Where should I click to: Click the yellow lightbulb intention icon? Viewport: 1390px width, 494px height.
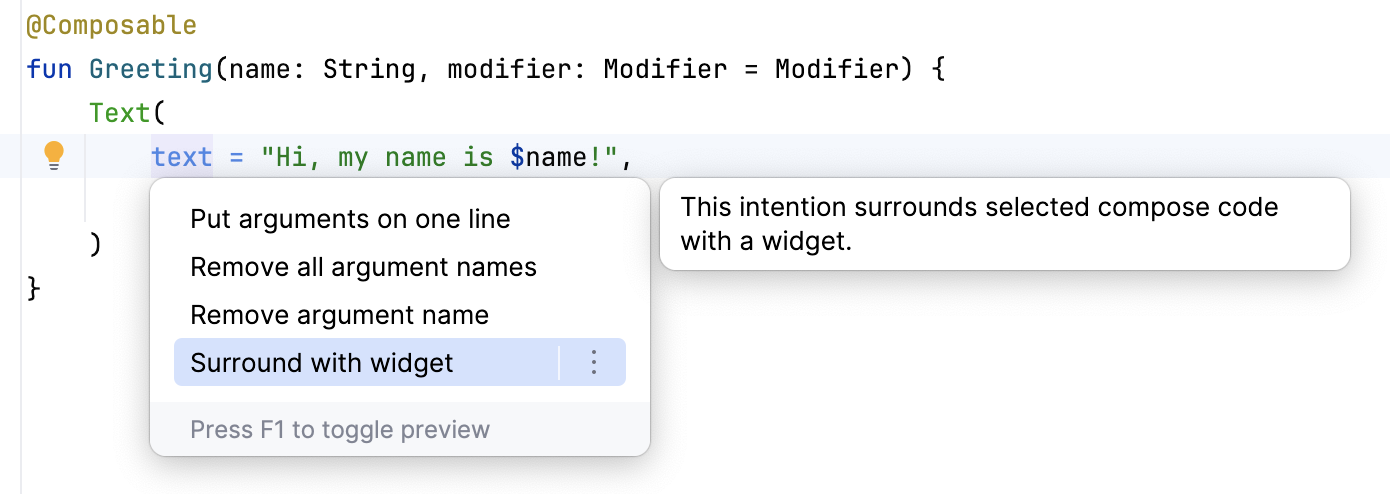coord(54,156)
